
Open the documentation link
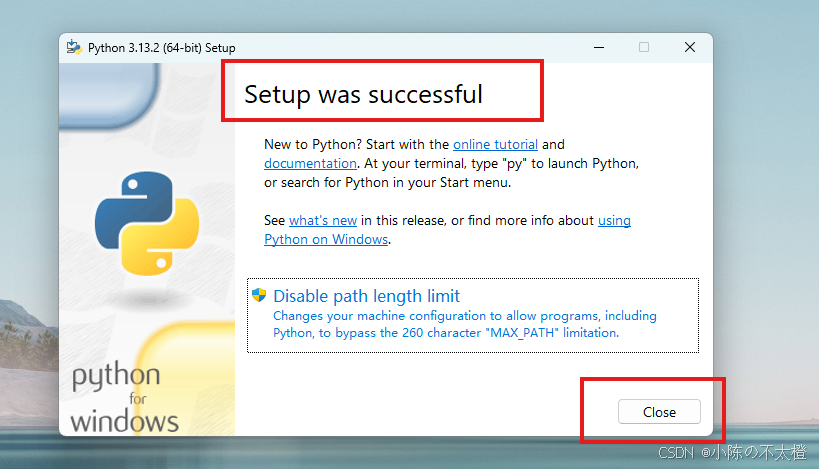tap(310, 163)
